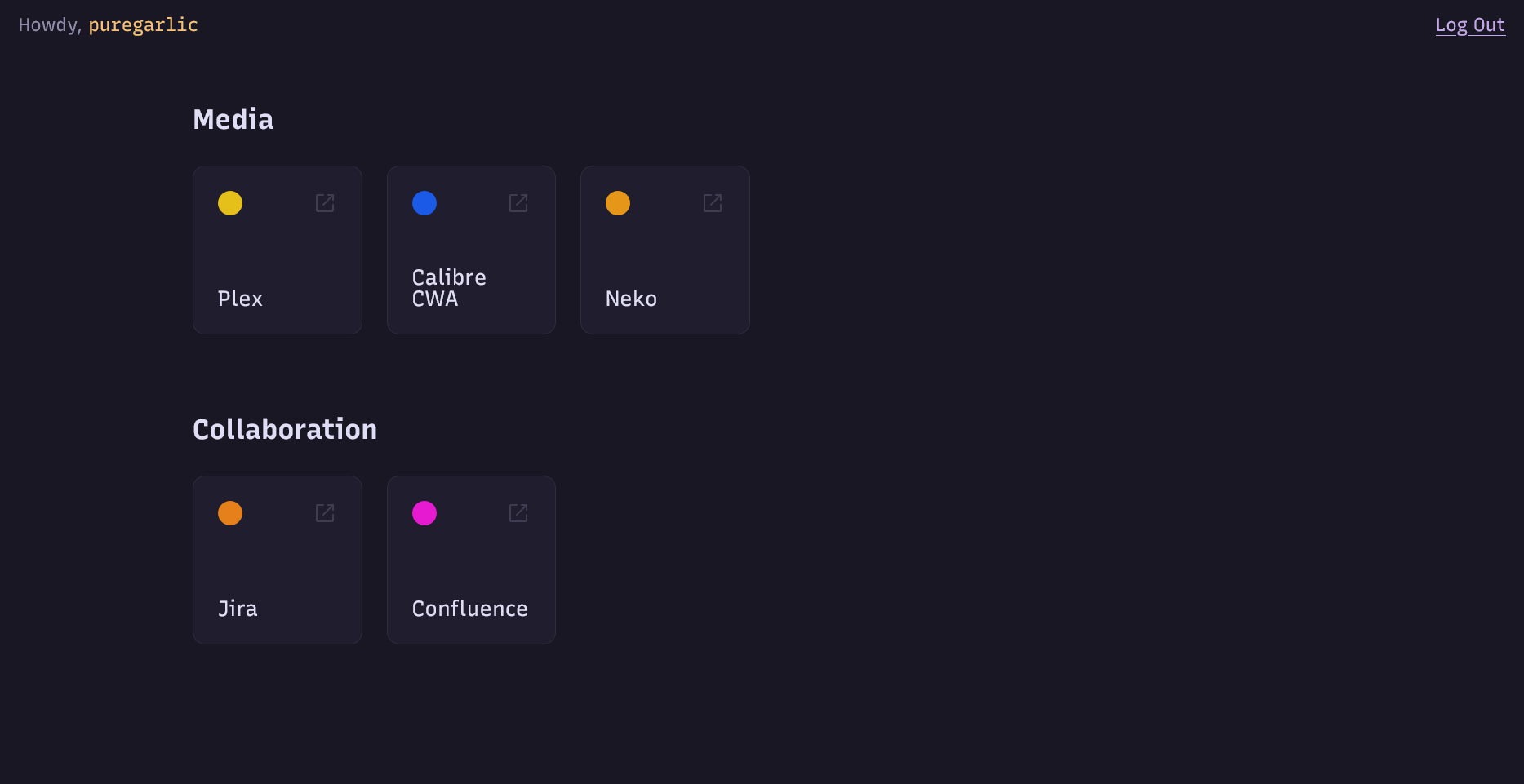
Task: Open the Neko label text
Action: pyautogui.click(x=631, y=299)
